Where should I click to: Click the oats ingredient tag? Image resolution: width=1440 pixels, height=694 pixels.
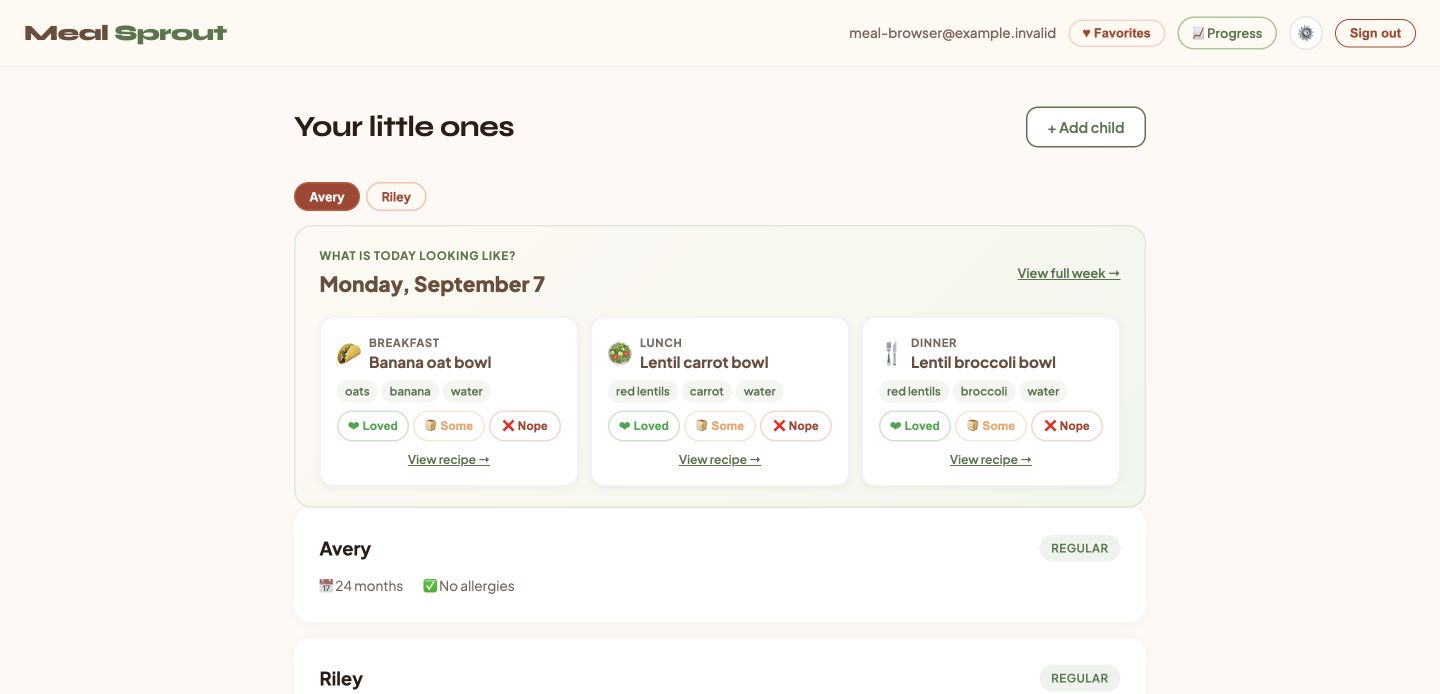[x=357, y=391]
